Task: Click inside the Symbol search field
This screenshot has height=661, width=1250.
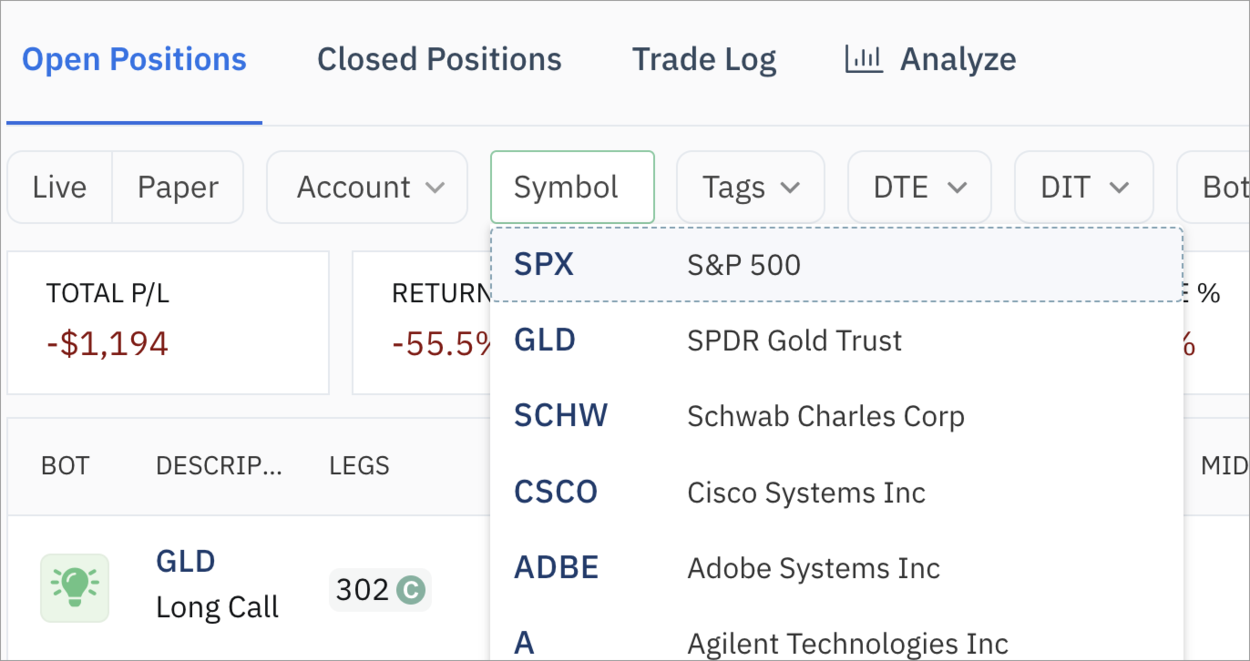Action: tap(572, 187)
